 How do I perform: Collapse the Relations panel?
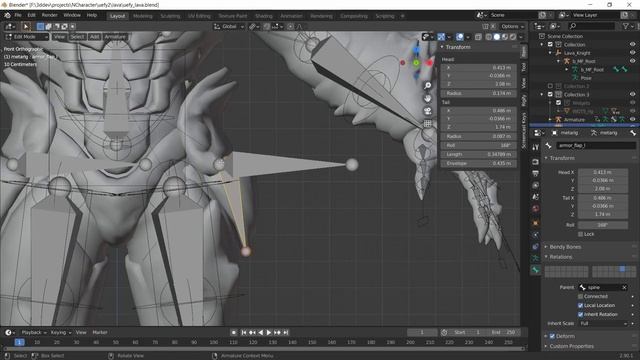(x=560, y=257)
